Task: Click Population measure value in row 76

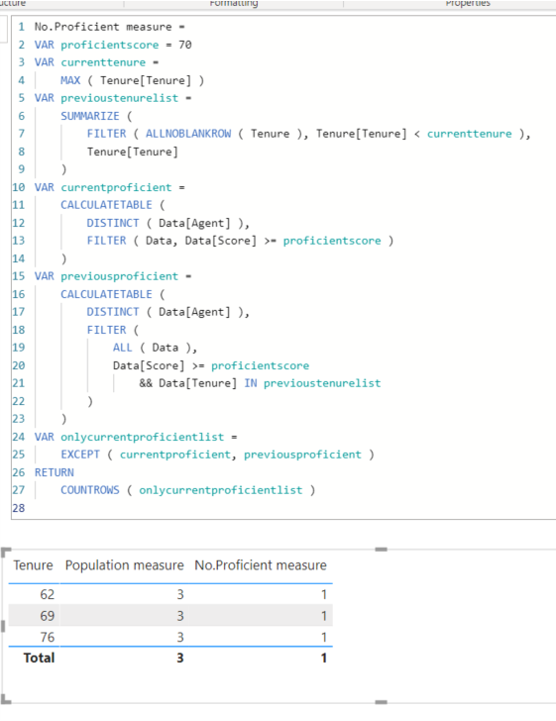Action: point(180,637)
